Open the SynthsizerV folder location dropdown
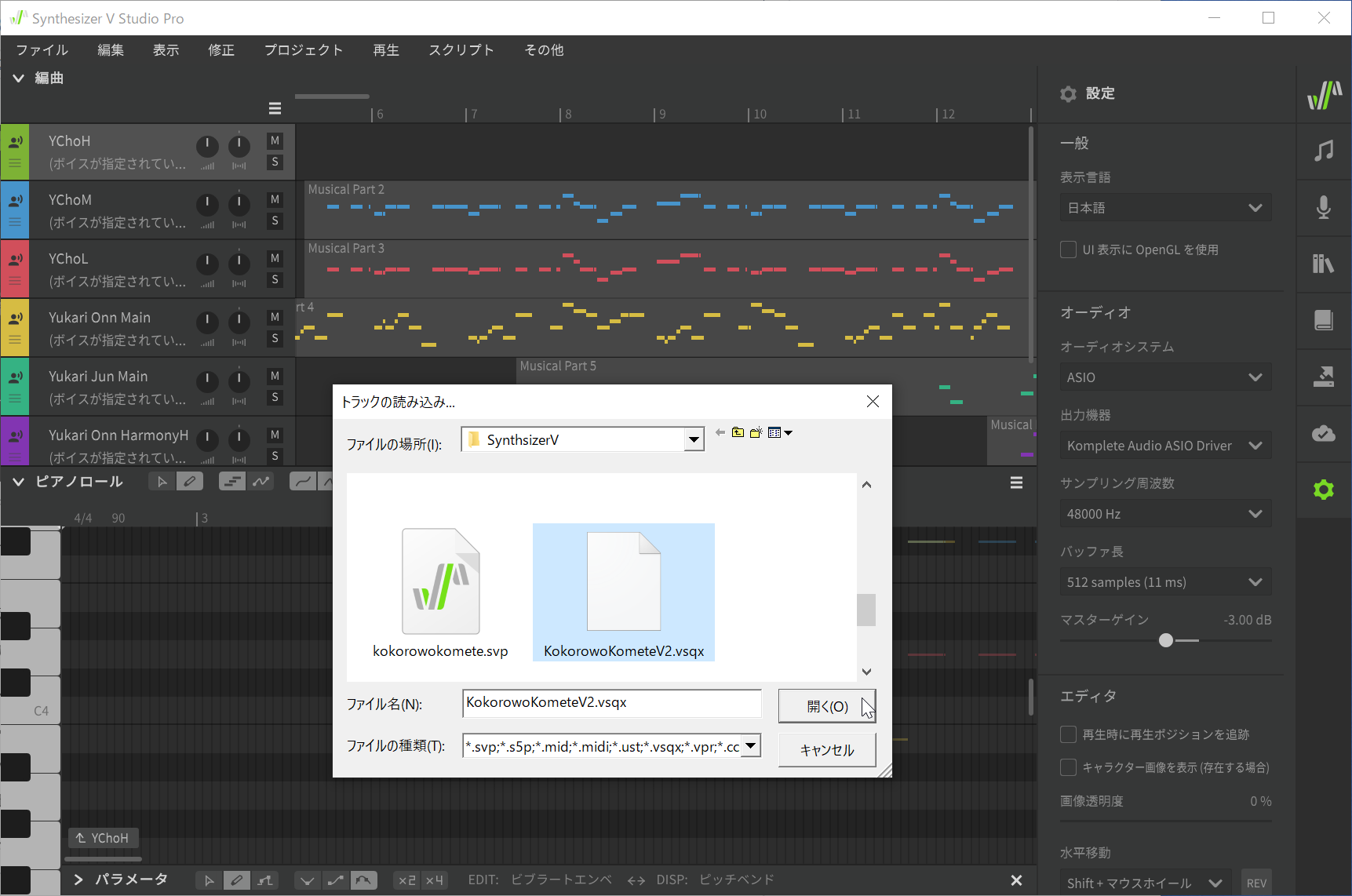1352x896 pixels. (582, 440)
